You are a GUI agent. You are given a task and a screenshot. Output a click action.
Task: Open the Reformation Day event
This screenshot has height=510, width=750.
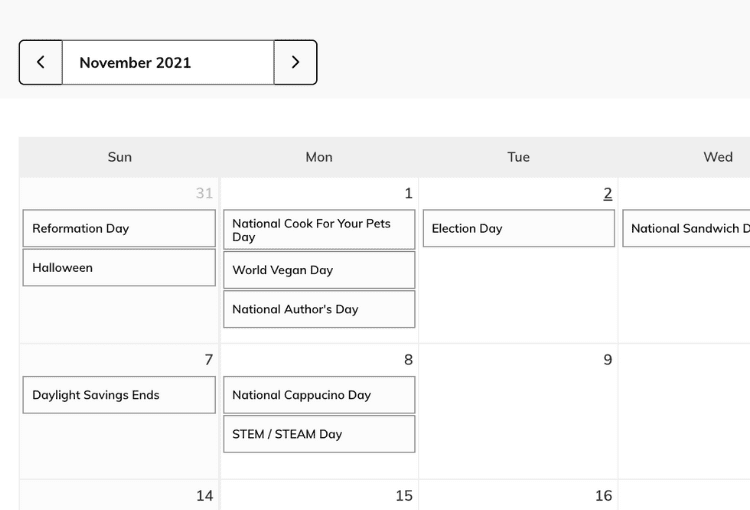coord(119,228)
